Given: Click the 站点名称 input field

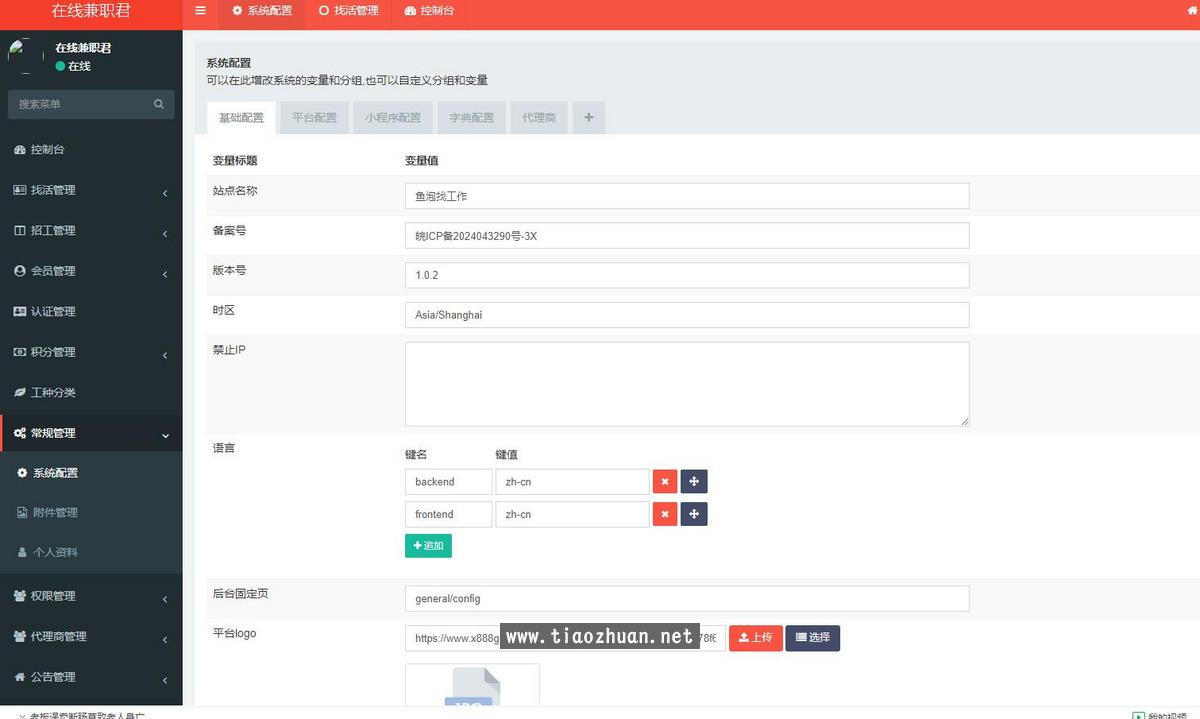Looking at the screenshot, I should (686, 196).
